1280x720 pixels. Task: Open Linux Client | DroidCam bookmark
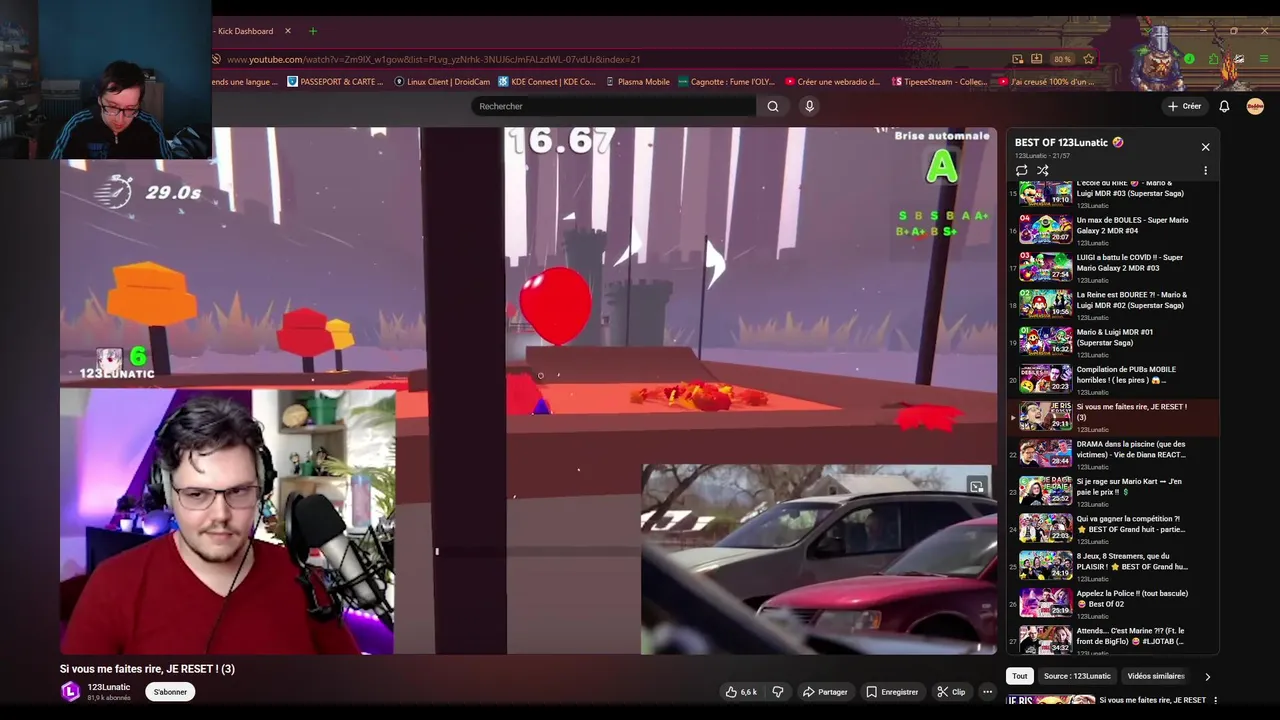(442, 82)
